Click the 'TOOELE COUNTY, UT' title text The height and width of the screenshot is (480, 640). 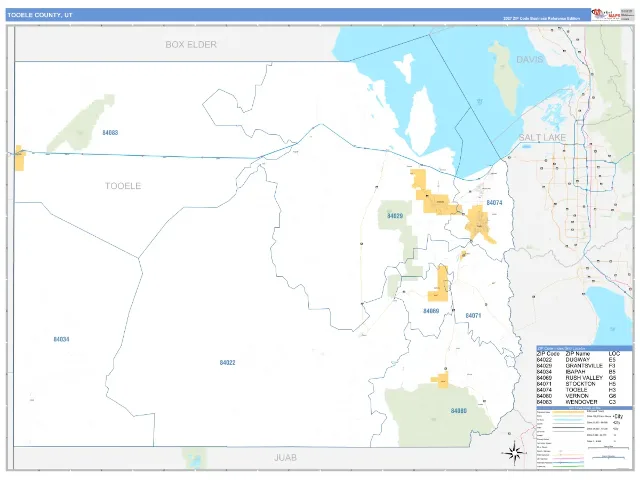40,15
